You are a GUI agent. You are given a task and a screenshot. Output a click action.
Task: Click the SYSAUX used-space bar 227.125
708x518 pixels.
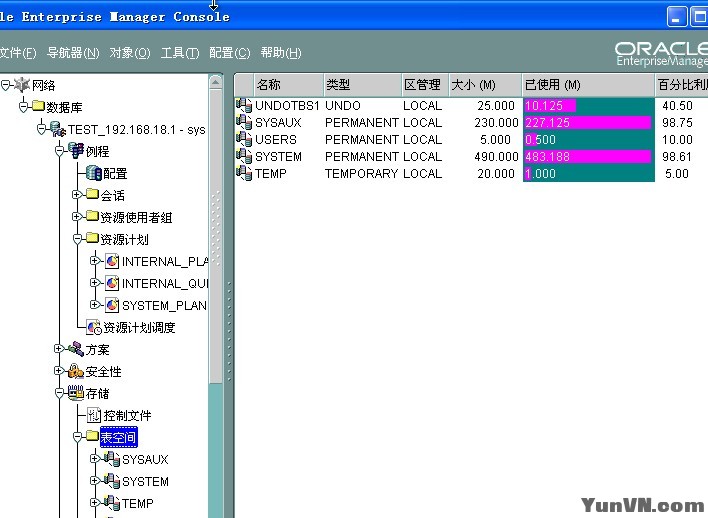[x=588, y=122]
